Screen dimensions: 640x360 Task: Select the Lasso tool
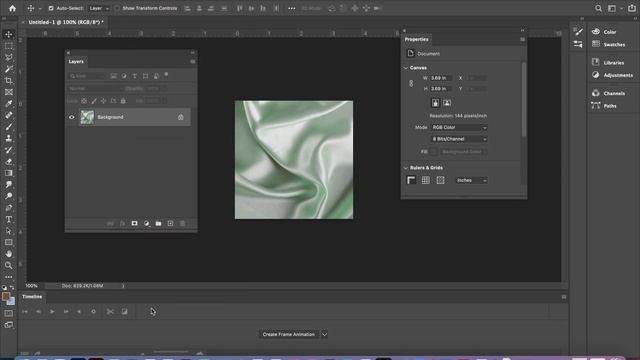[x=9, y=58]
